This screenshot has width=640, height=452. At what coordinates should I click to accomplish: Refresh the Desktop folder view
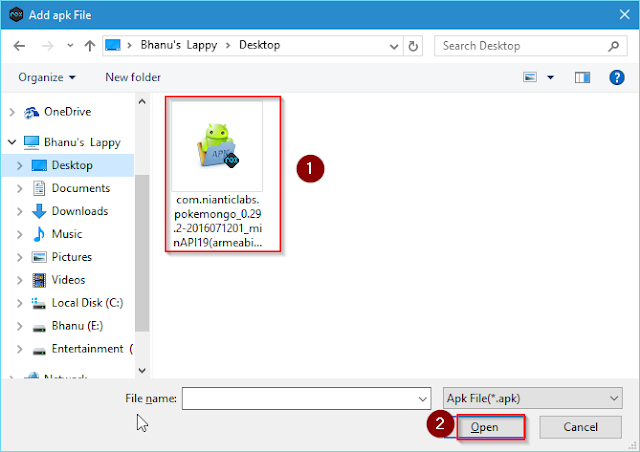coord(413,46)
